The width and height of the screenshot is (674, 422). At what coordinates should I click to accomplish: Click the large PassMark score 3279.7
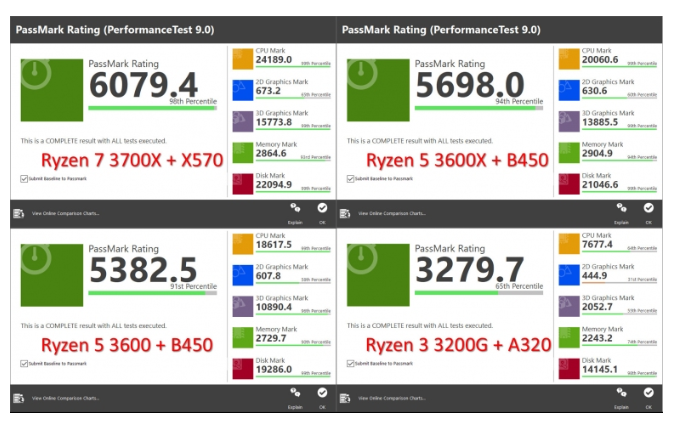pyautogui.click(x=470, y=270)
